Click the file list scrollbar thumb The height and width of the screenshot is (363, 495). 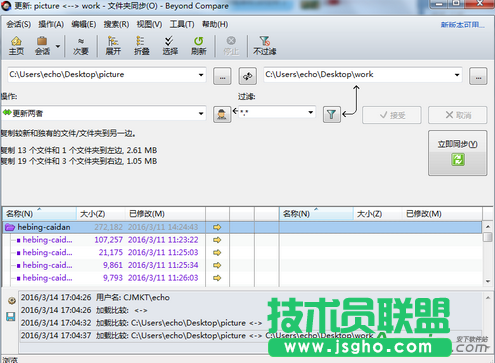[488, 237]
